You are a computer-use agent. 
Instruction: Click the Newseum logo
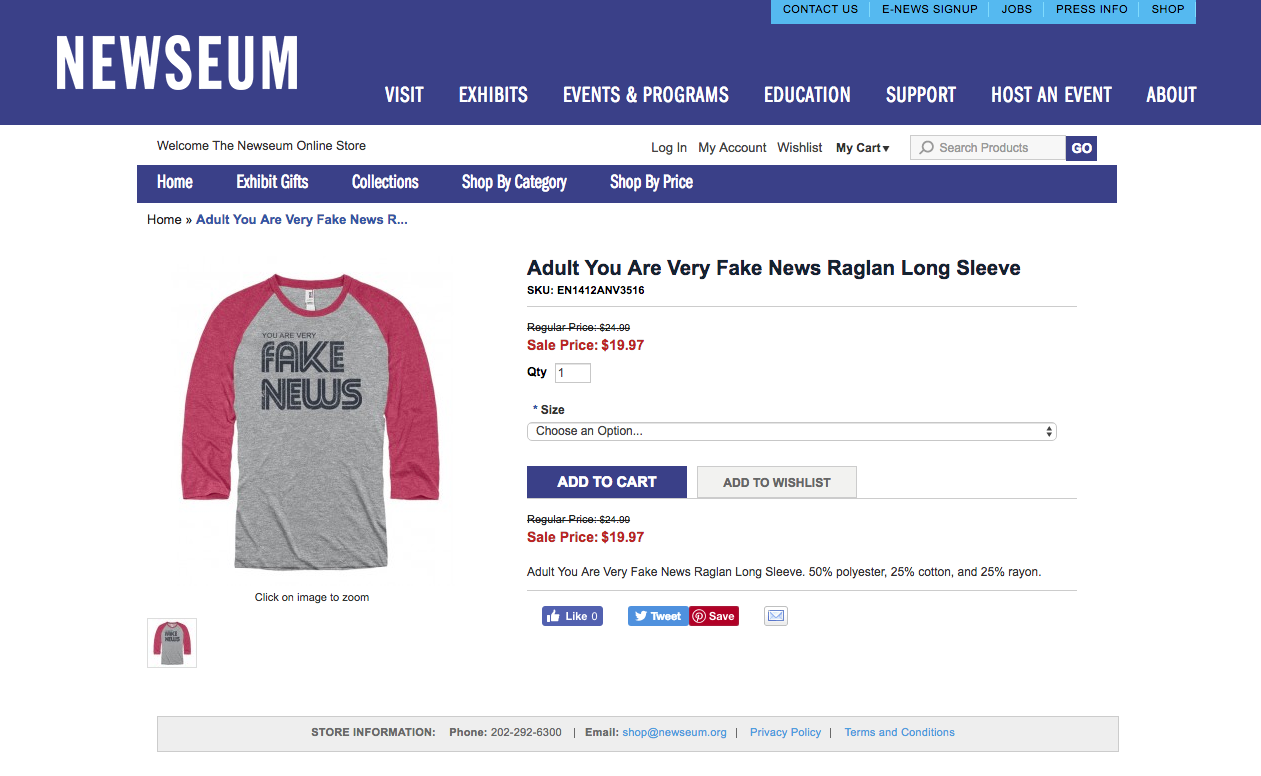point(177,64)
